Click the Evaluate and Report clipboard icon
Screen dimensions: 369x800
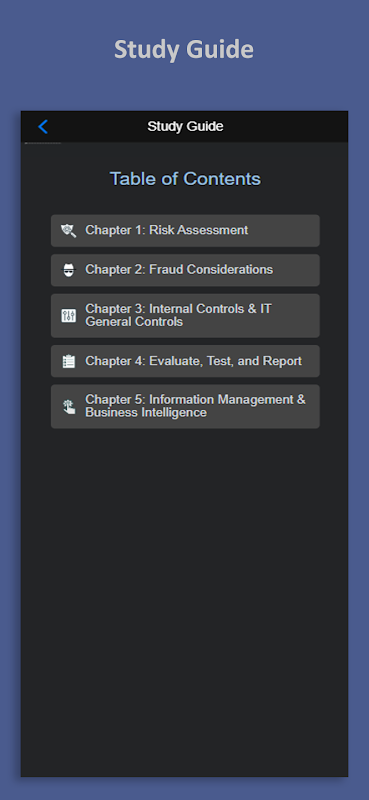68,361
